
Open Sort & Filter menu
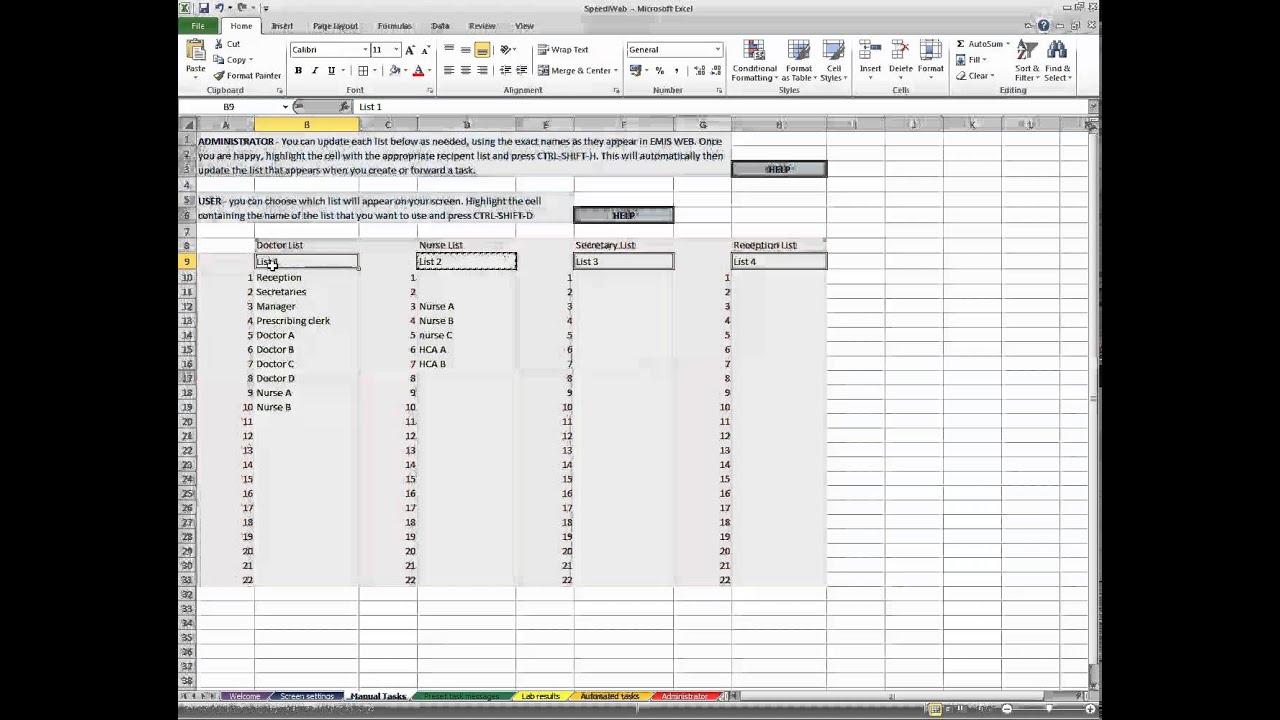coord(1027,62)
